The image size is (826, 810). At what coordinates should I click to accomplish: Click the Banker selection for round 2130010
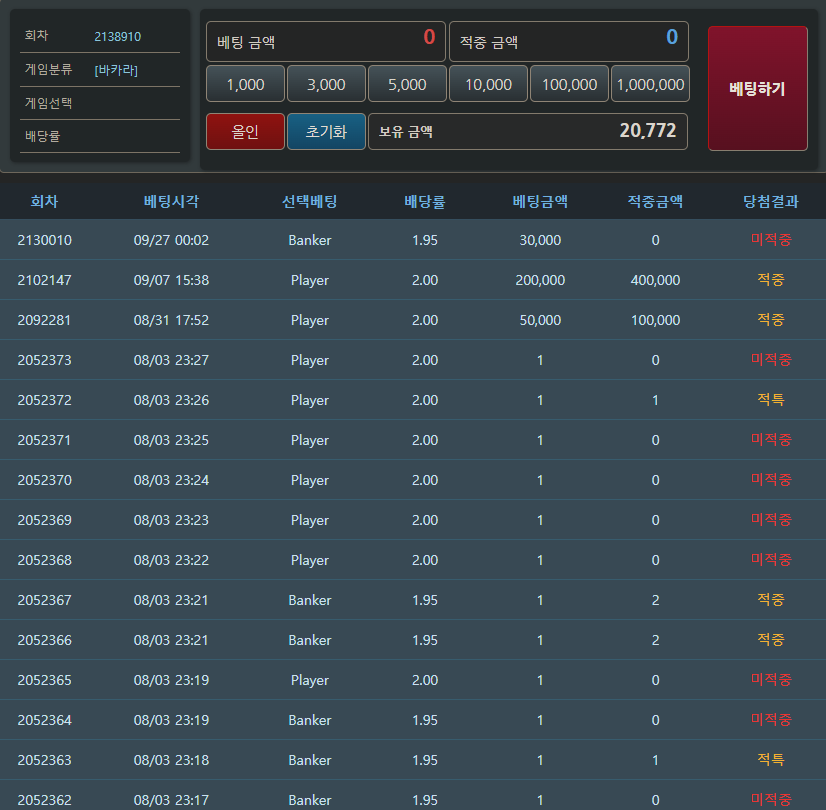310,240
